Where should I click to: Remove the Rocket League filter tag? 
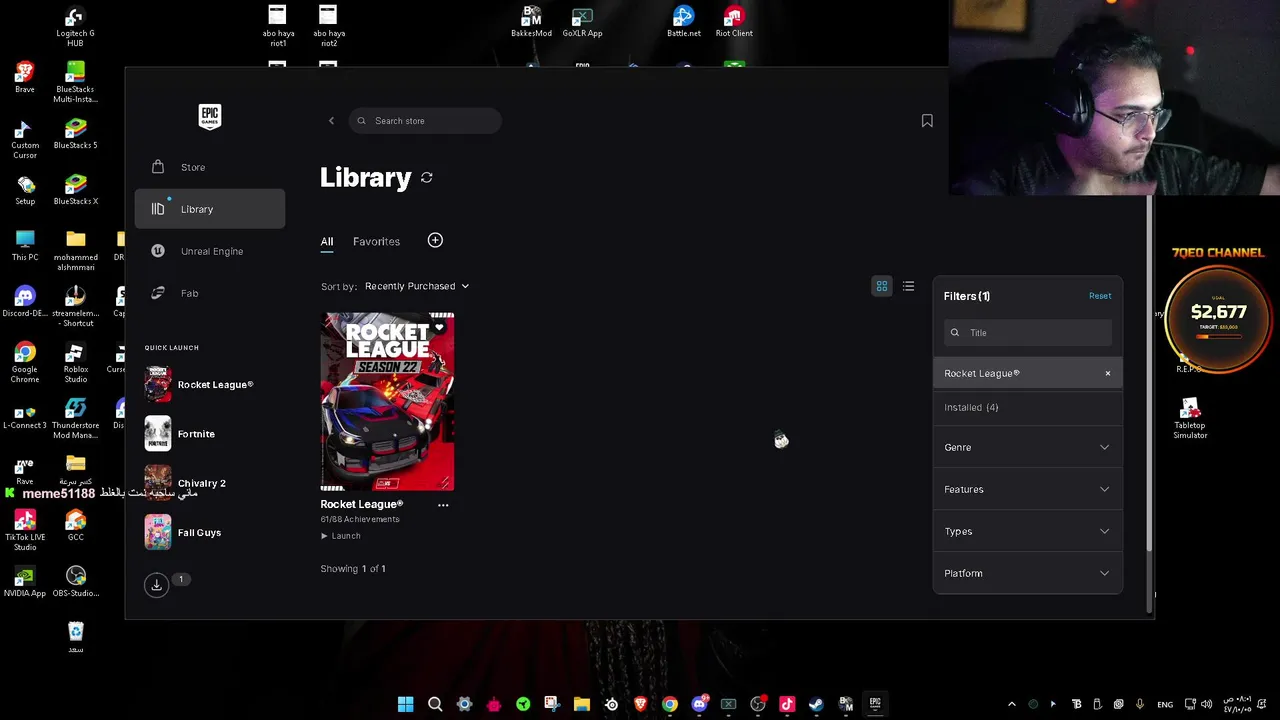pyautogui.click(x=1108, y=373)
